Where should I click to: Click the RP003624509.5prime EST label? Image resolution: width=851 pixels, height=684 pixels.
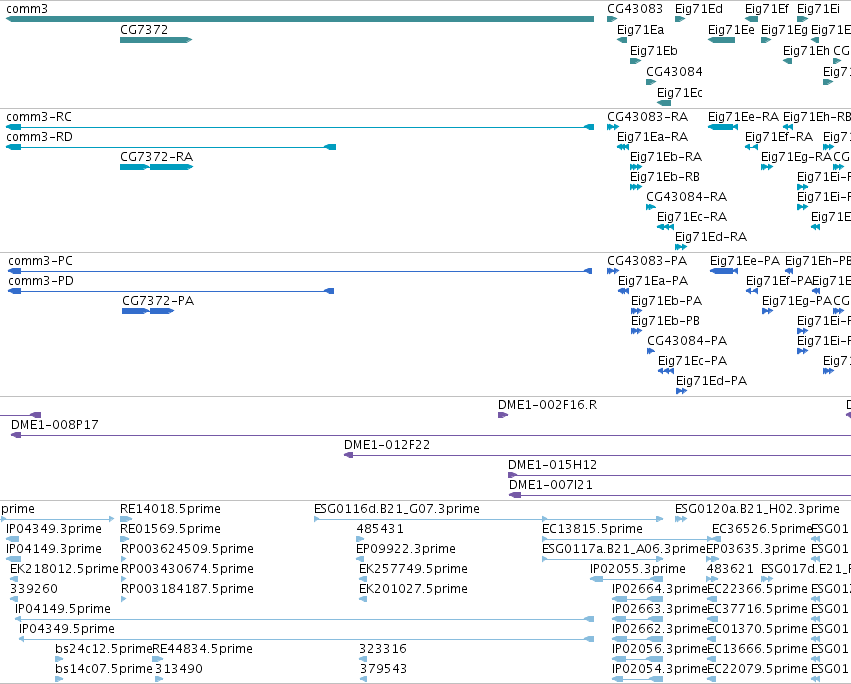pyautogui.click(x=187, y=549)
